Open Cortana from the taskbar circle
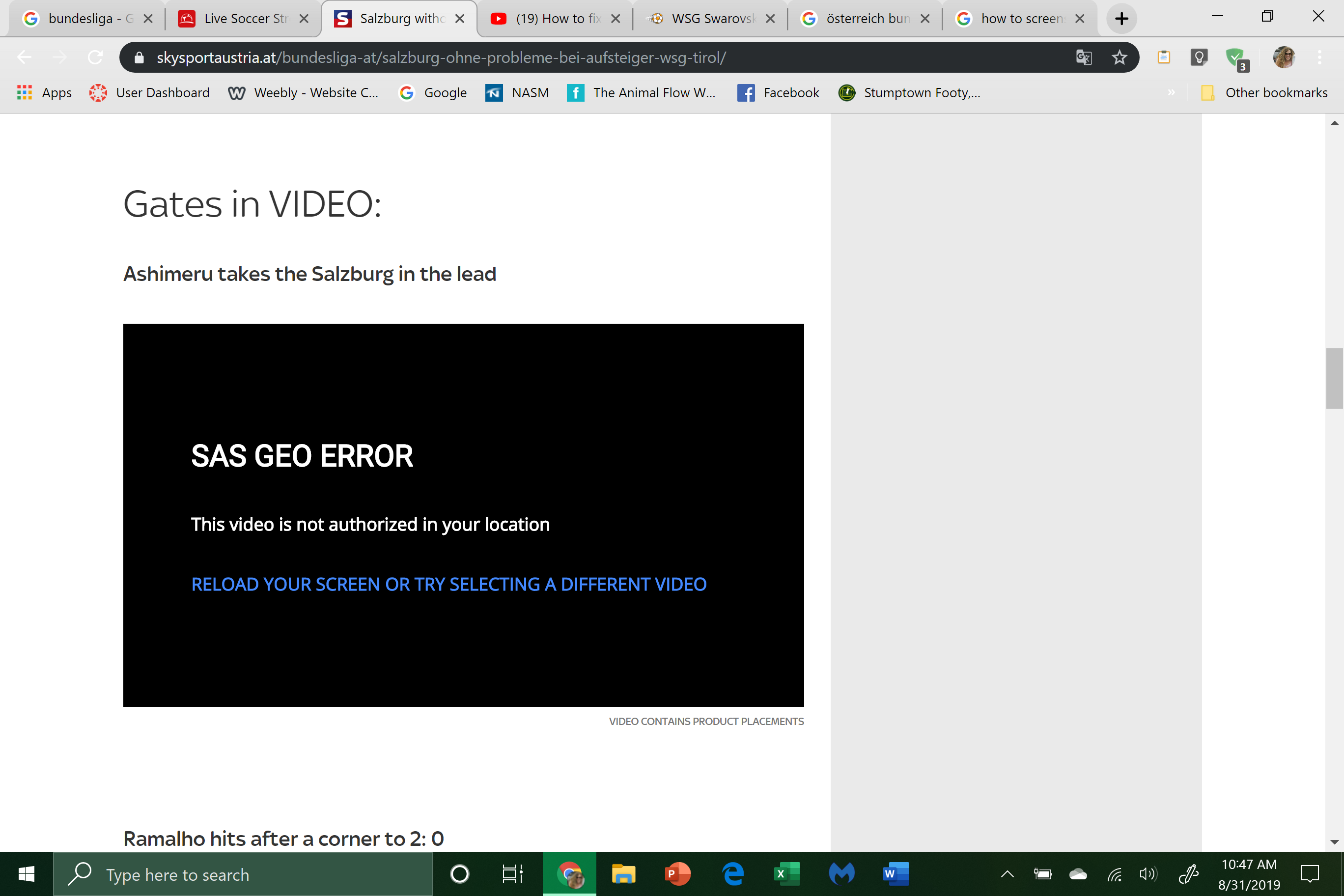This screenshot has height=896, width=1344. coord(459,874)
